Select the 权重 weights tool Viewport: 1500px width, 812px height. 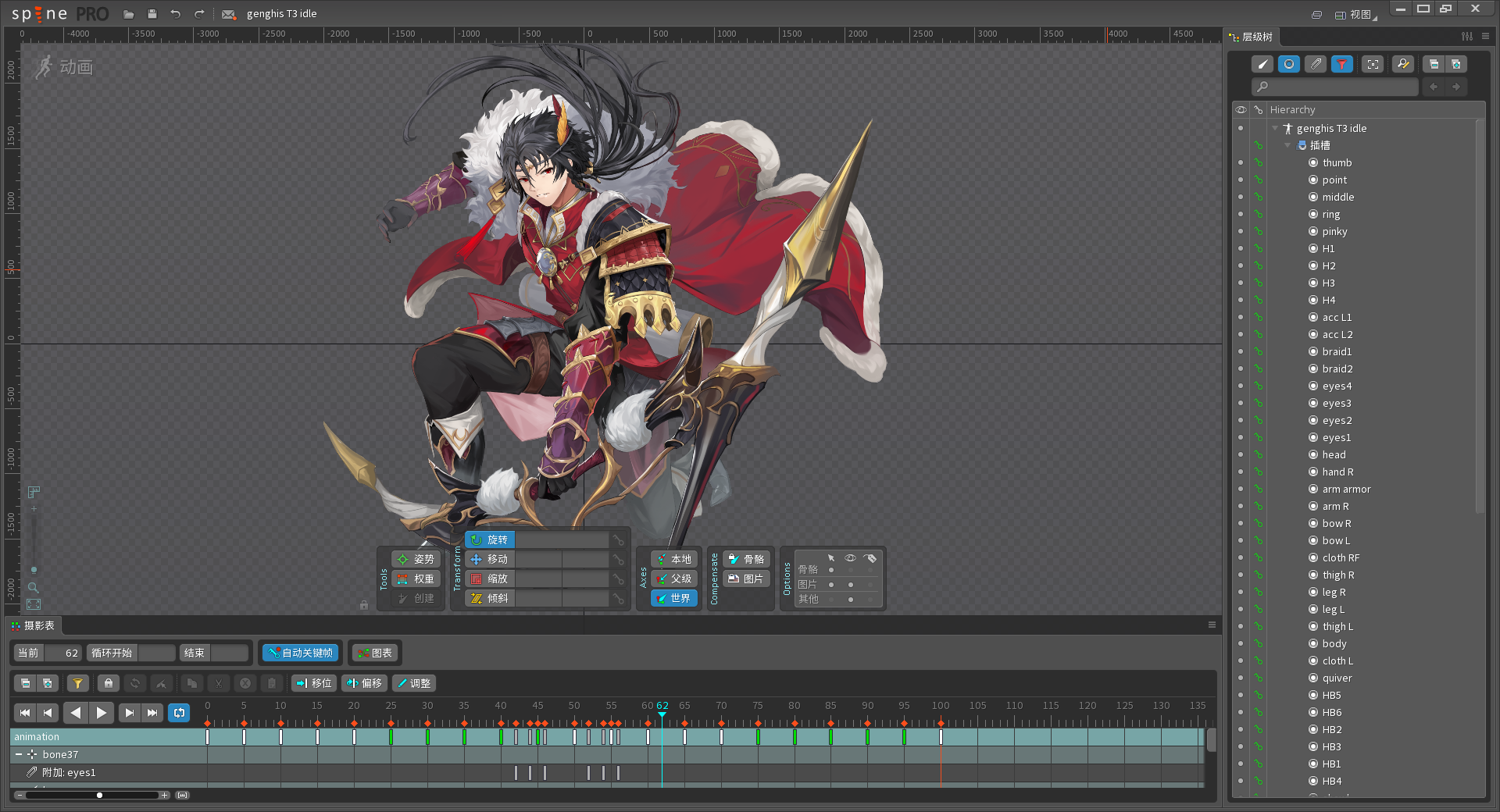(416, 579)
